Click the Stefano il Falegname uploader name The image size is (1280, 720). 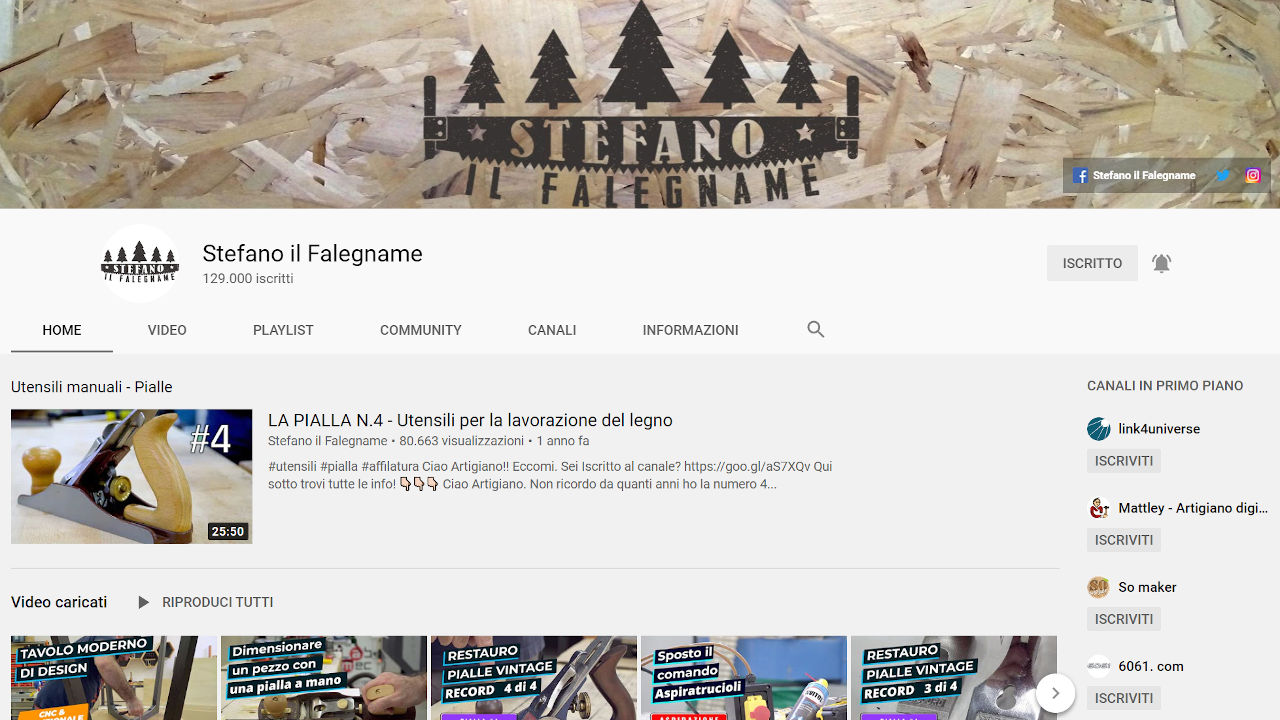coord(327,441)
